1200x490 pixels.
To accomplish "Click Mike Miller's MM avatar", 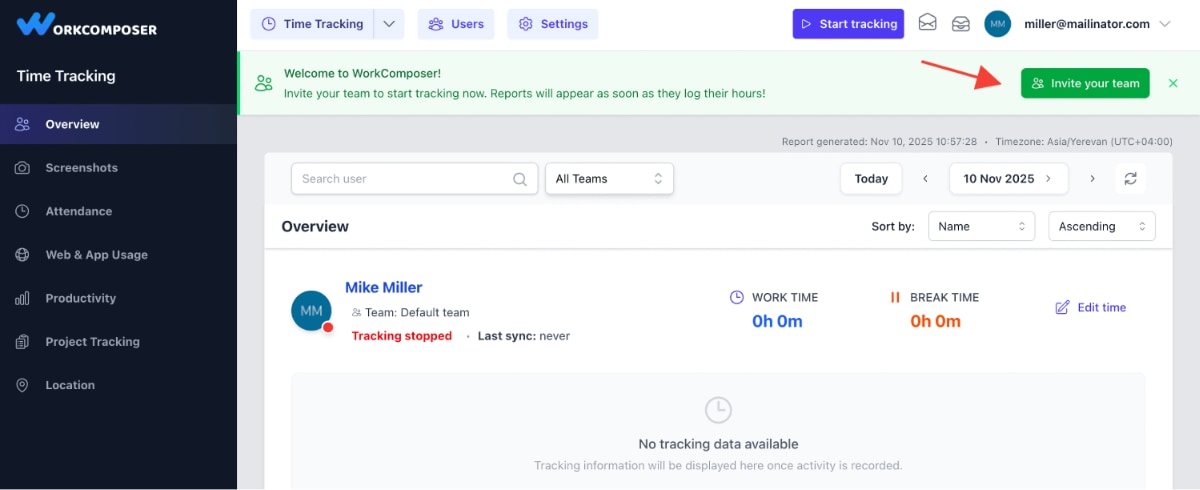I will (311, 311).
